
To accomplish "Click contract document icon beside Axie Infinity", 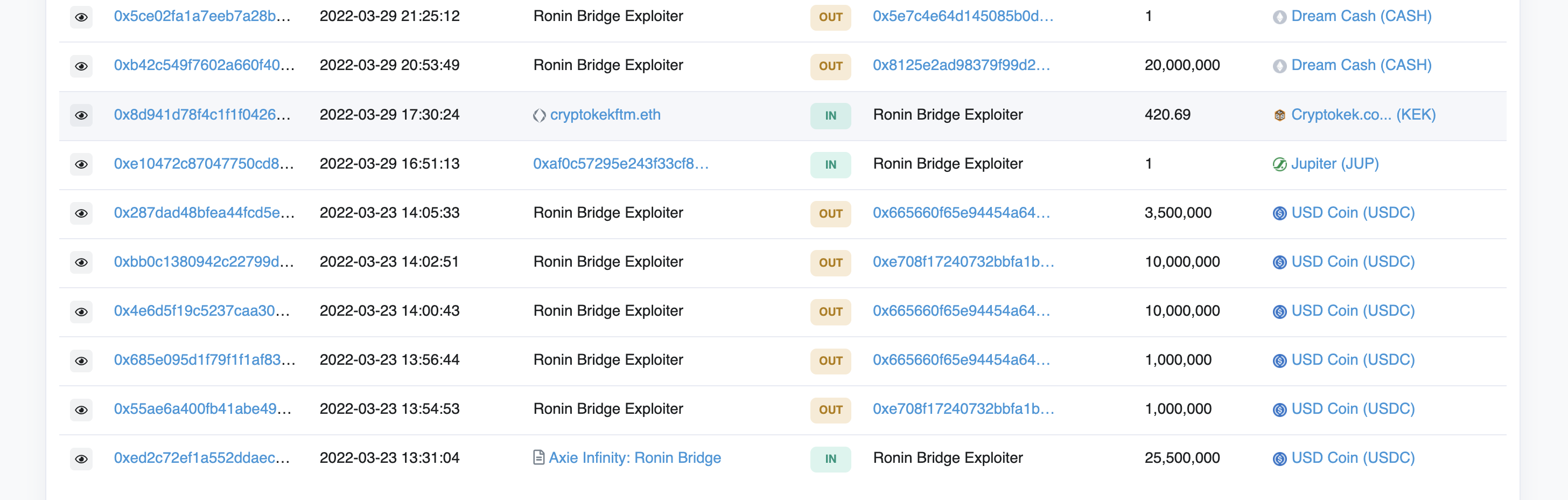I will (538, 457).
